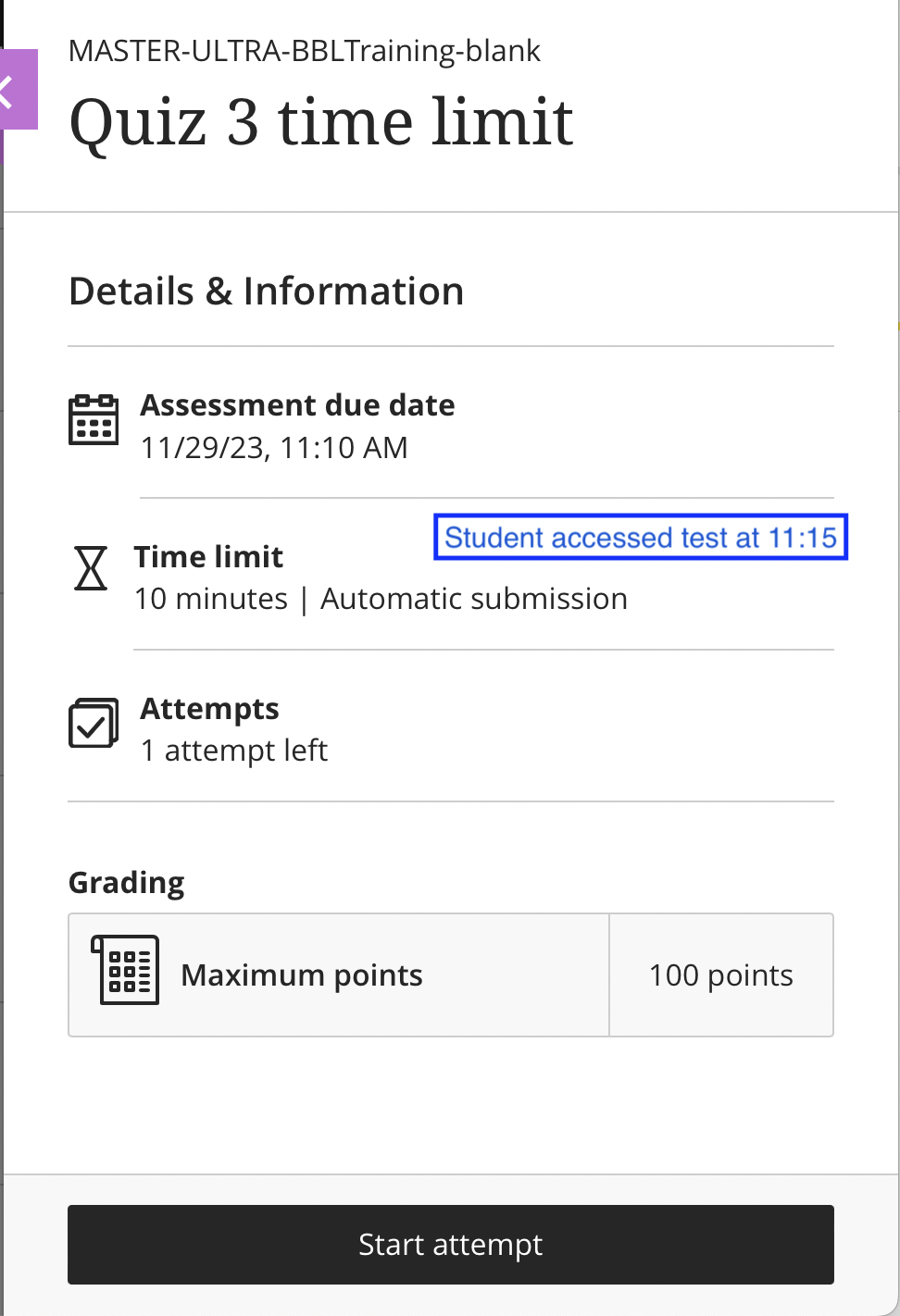
Task: Click the 100 points value cell
Action: (x=720, y=975)
